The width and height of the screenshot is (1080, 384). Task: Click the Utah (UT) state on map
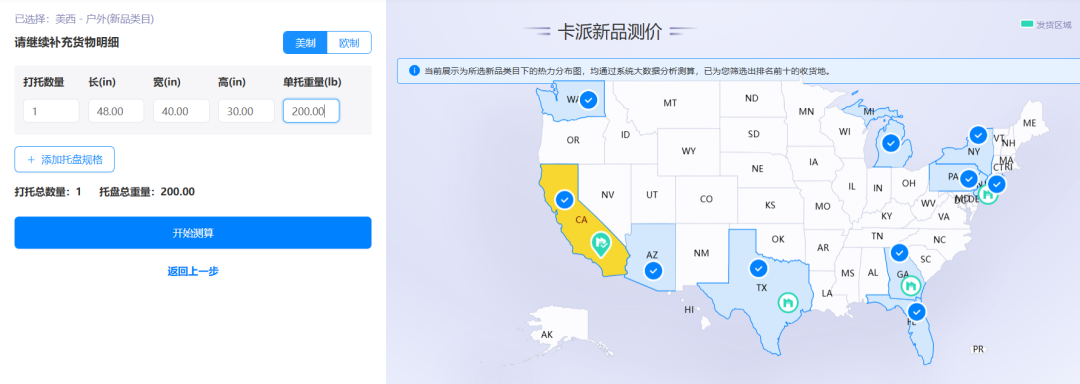(x=652, y=195)
